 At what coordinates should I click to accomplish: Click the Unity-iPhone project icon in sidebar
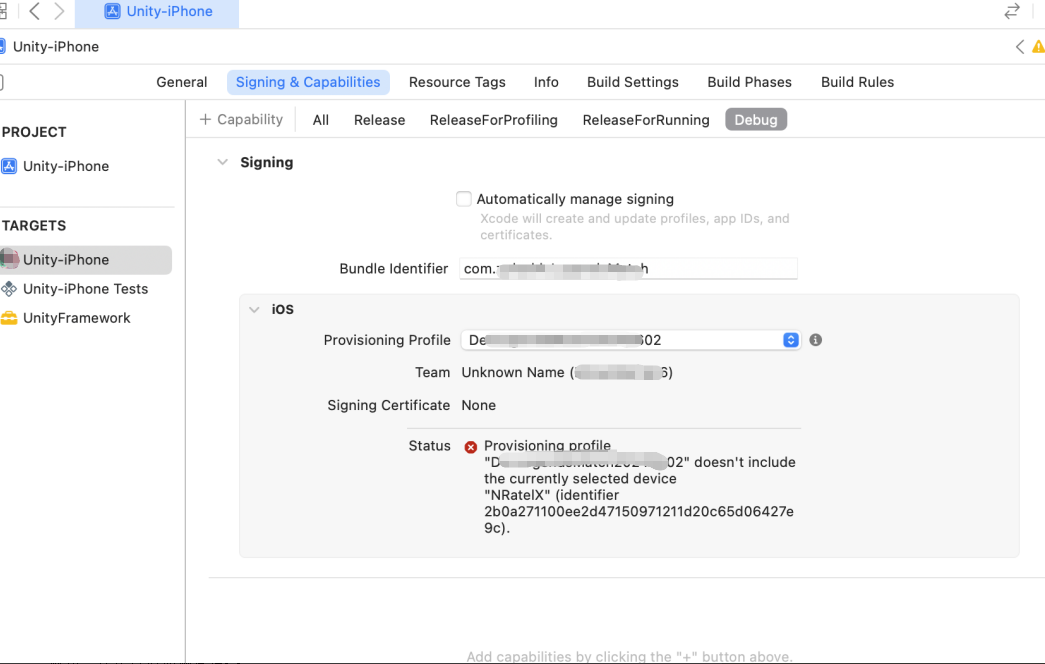click(x=9, y=166)
